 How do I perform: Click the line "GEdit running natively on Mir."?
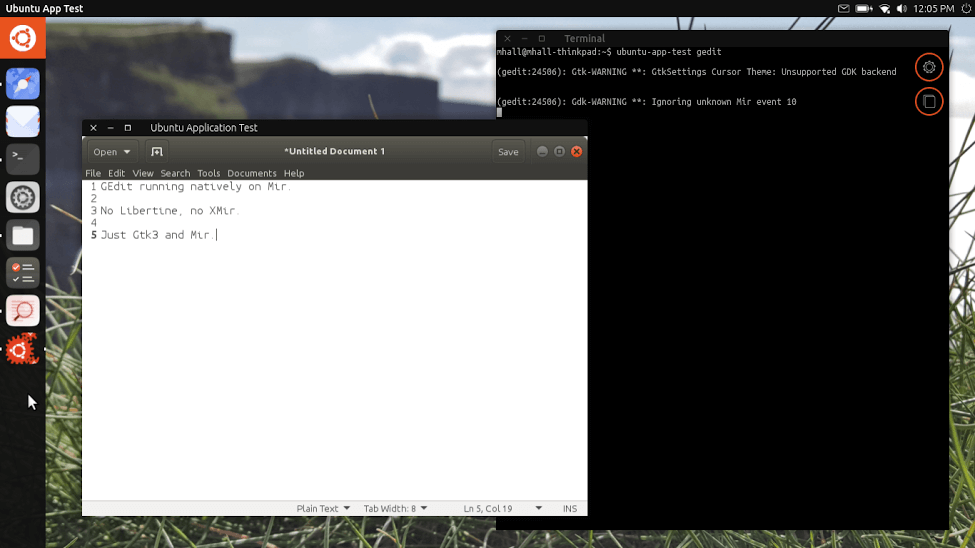click(x=195, y=187)
